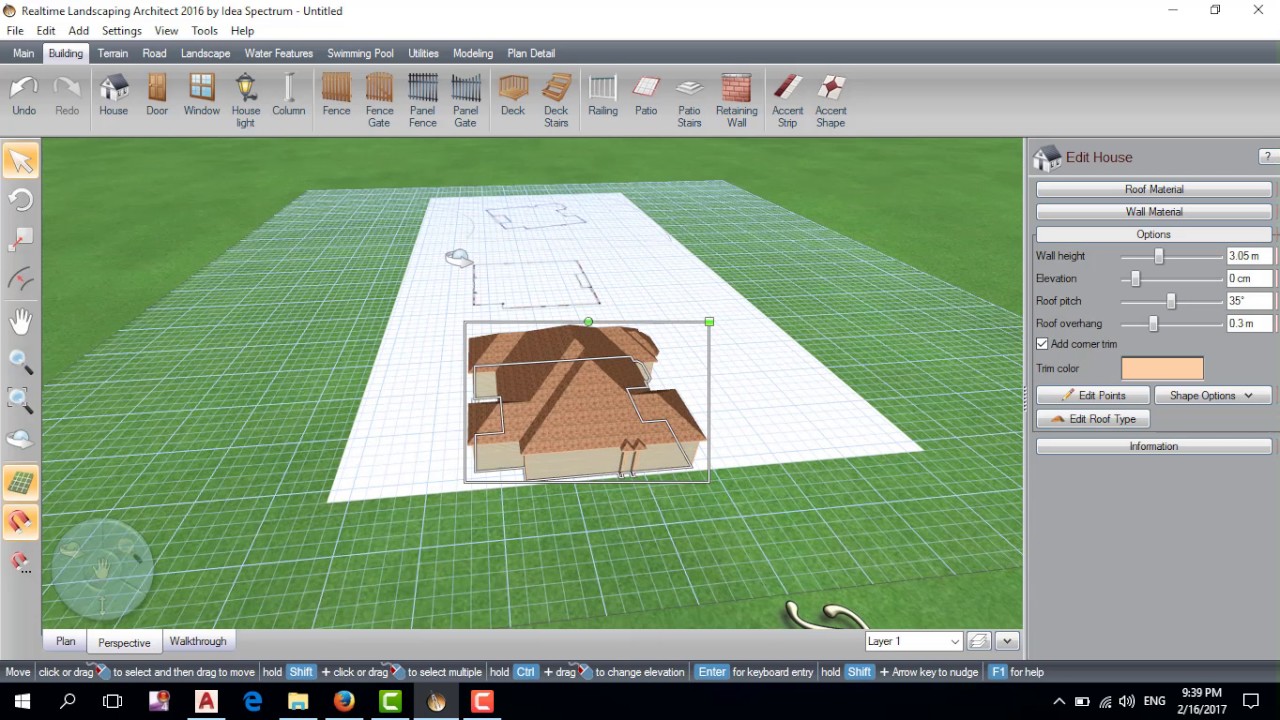Open the Windows Start menu
This screenshot has height=720, width=1280.
coord(22,701)
